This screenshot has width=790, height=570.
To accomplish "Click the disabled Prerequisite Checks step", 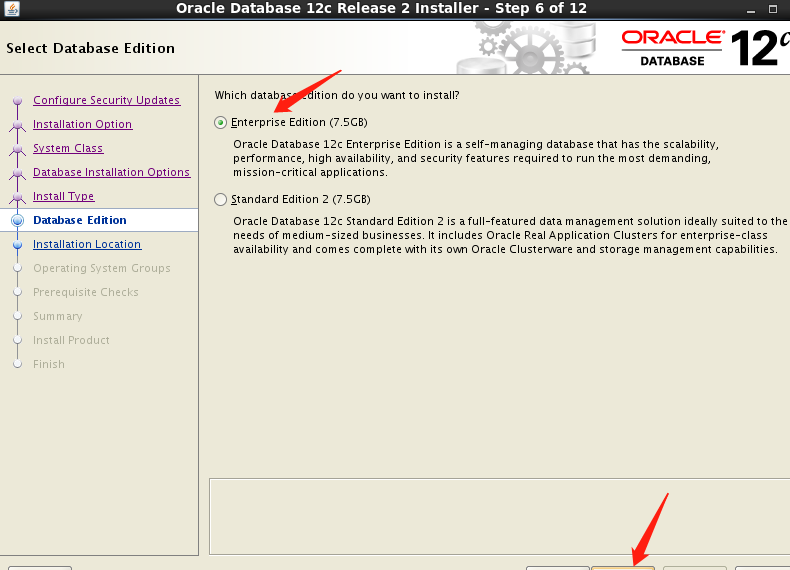I will click(x=86, y=292).
